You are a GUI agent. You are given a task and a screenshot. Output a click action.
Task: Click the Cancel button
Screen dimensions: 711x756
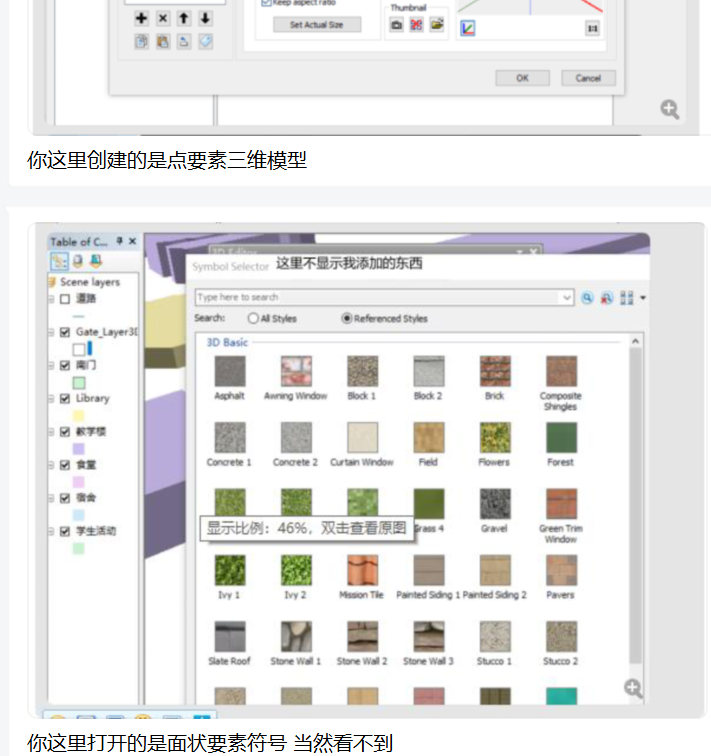pos(589,78)
